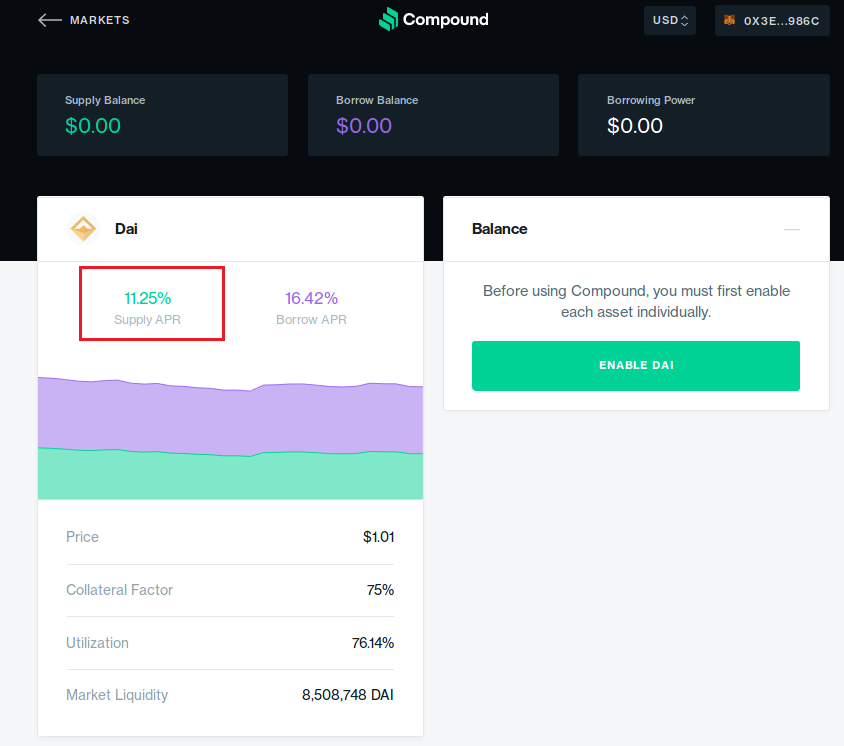Click the Borrow Balance $0.00 value
The image size is (844, 746).
click(364, 126)
